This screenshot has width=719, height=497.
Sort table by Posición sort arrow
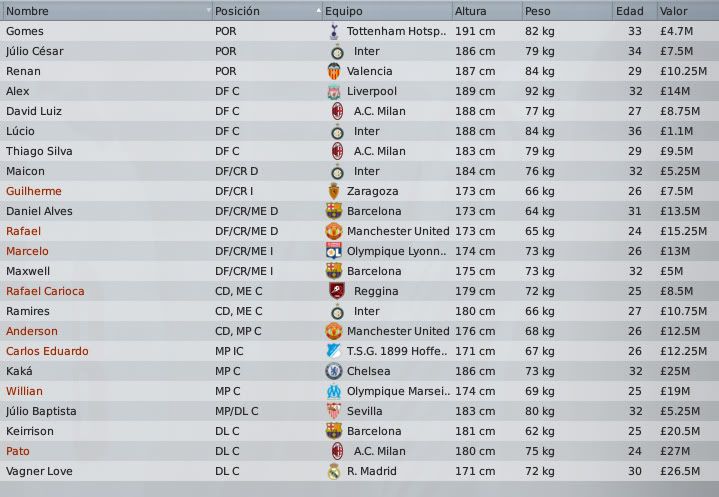point(317,11)
